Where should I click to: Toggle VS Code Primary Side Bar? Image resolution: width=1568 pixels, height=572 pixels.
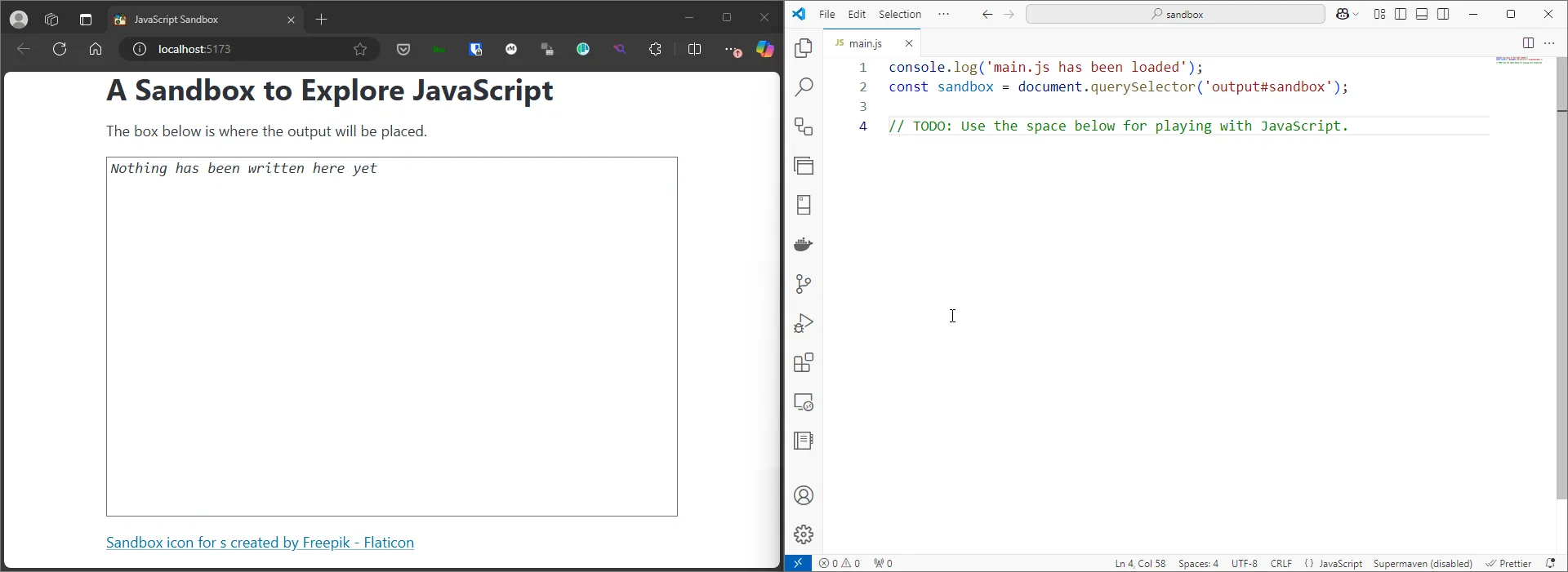[x=1401, y=14]
